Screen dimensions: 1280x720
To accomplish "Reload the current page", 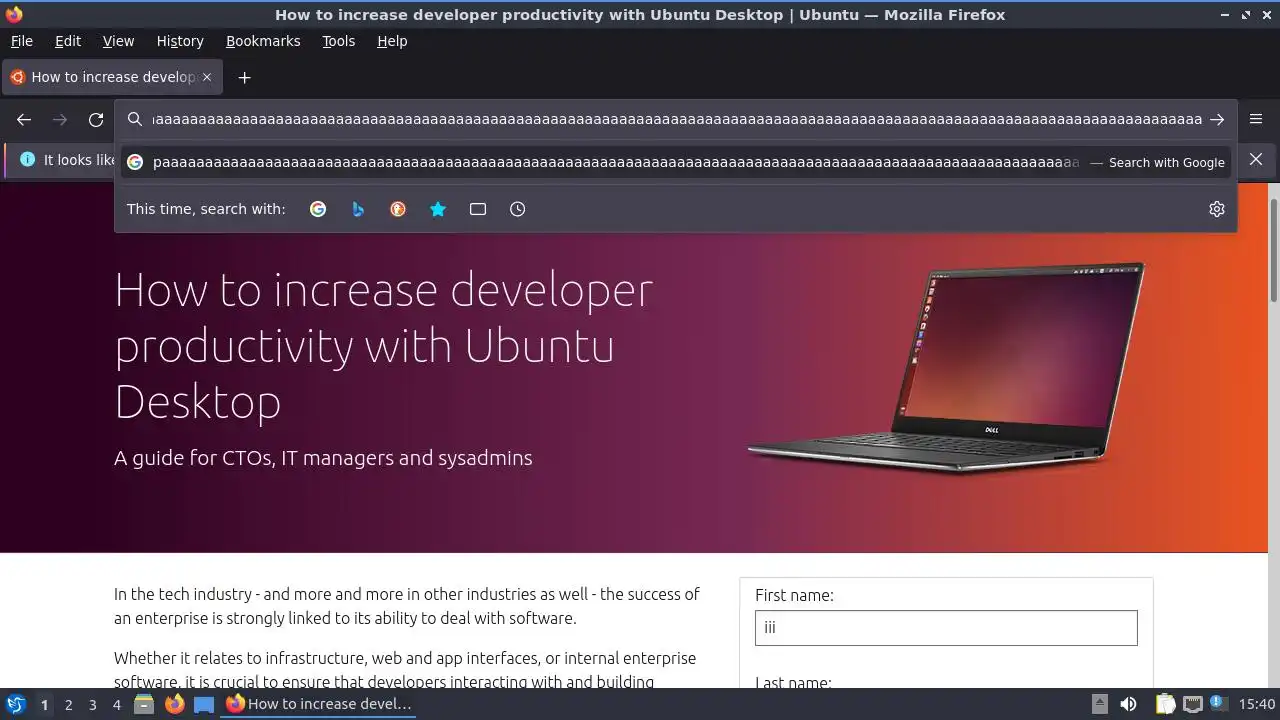I will click(96, 120).
